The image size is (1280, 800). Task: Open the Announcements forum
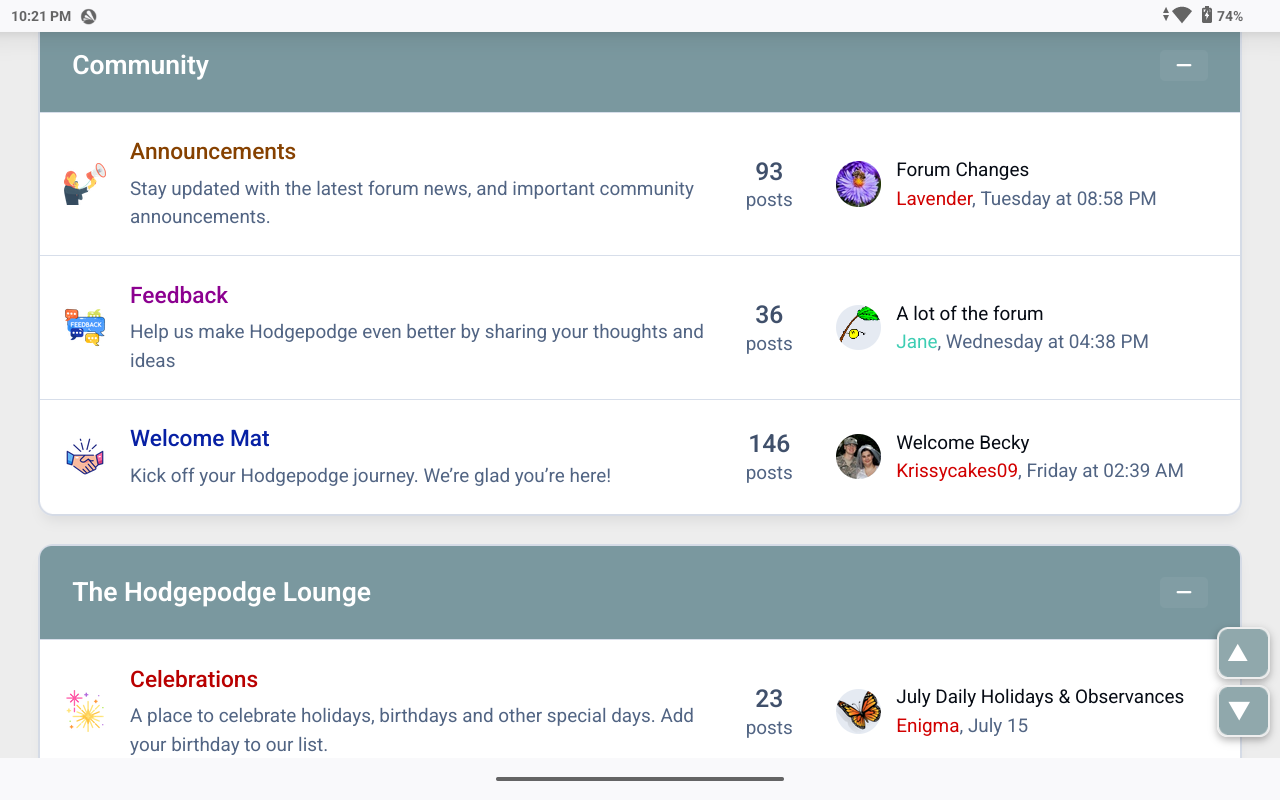[x=213, y=152]
